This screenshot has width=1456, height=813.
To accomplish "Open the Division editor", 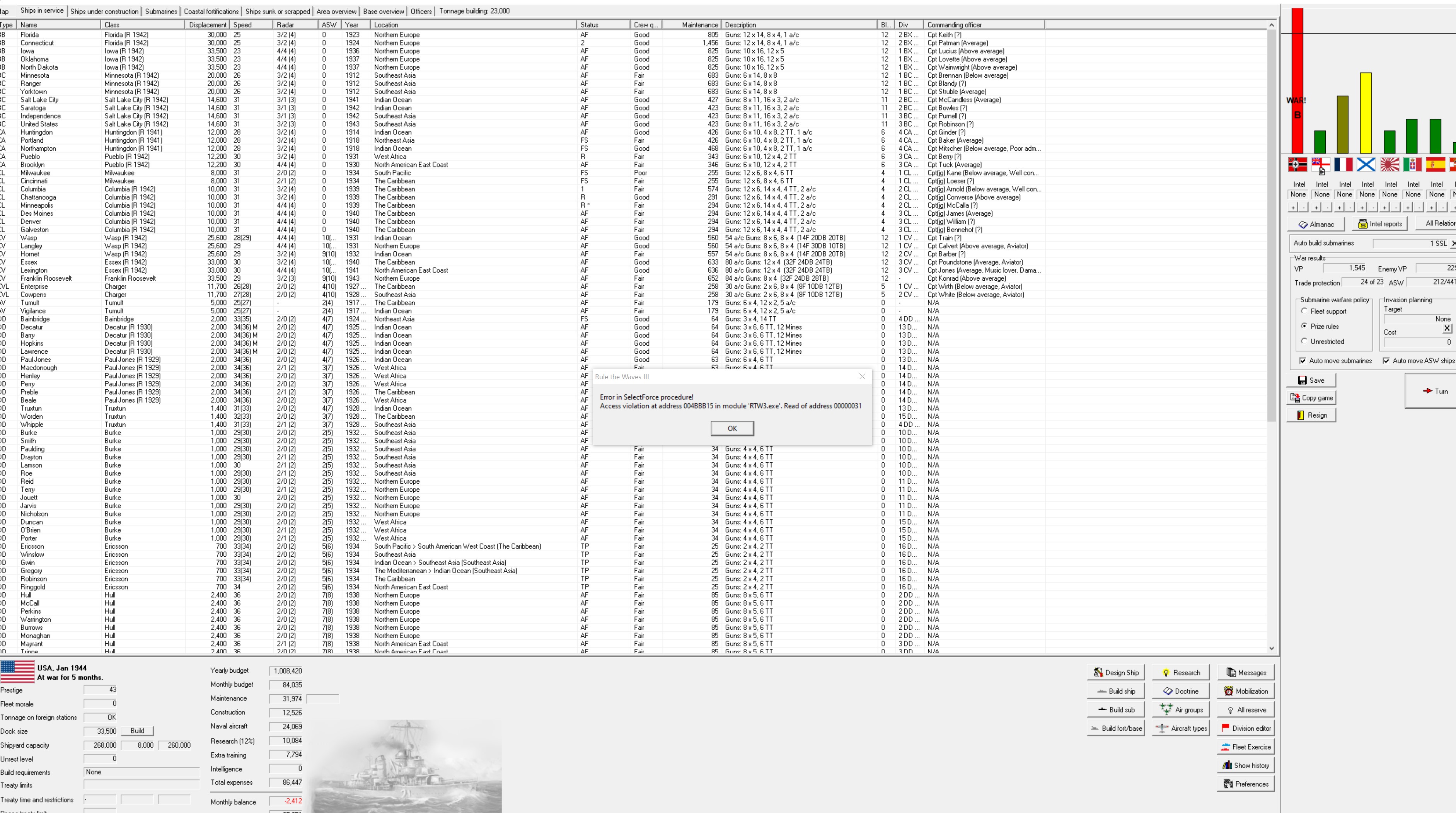I will (x=1246, y=728).
